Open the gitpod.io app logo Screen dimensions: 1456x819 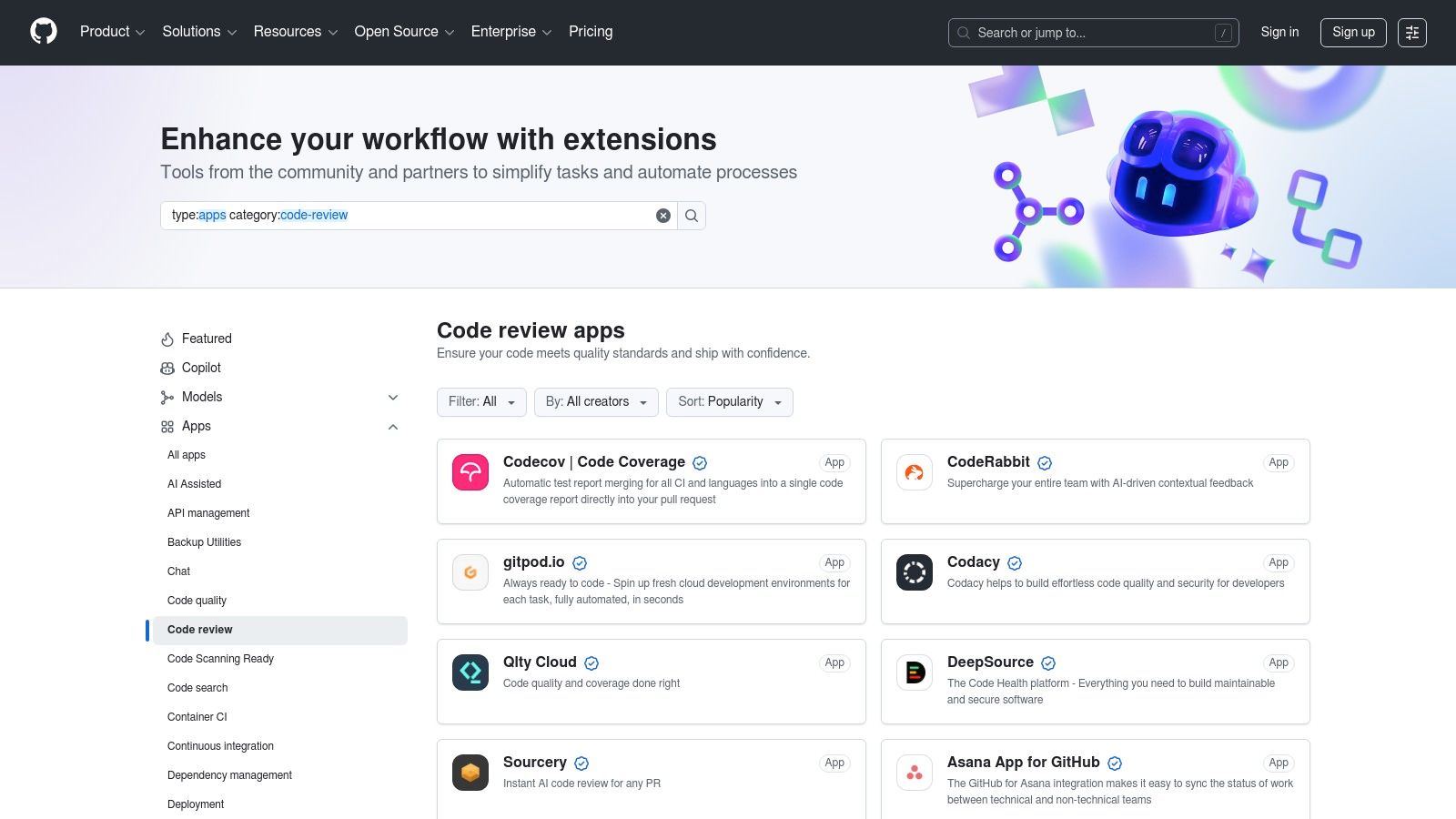[470, 572]
